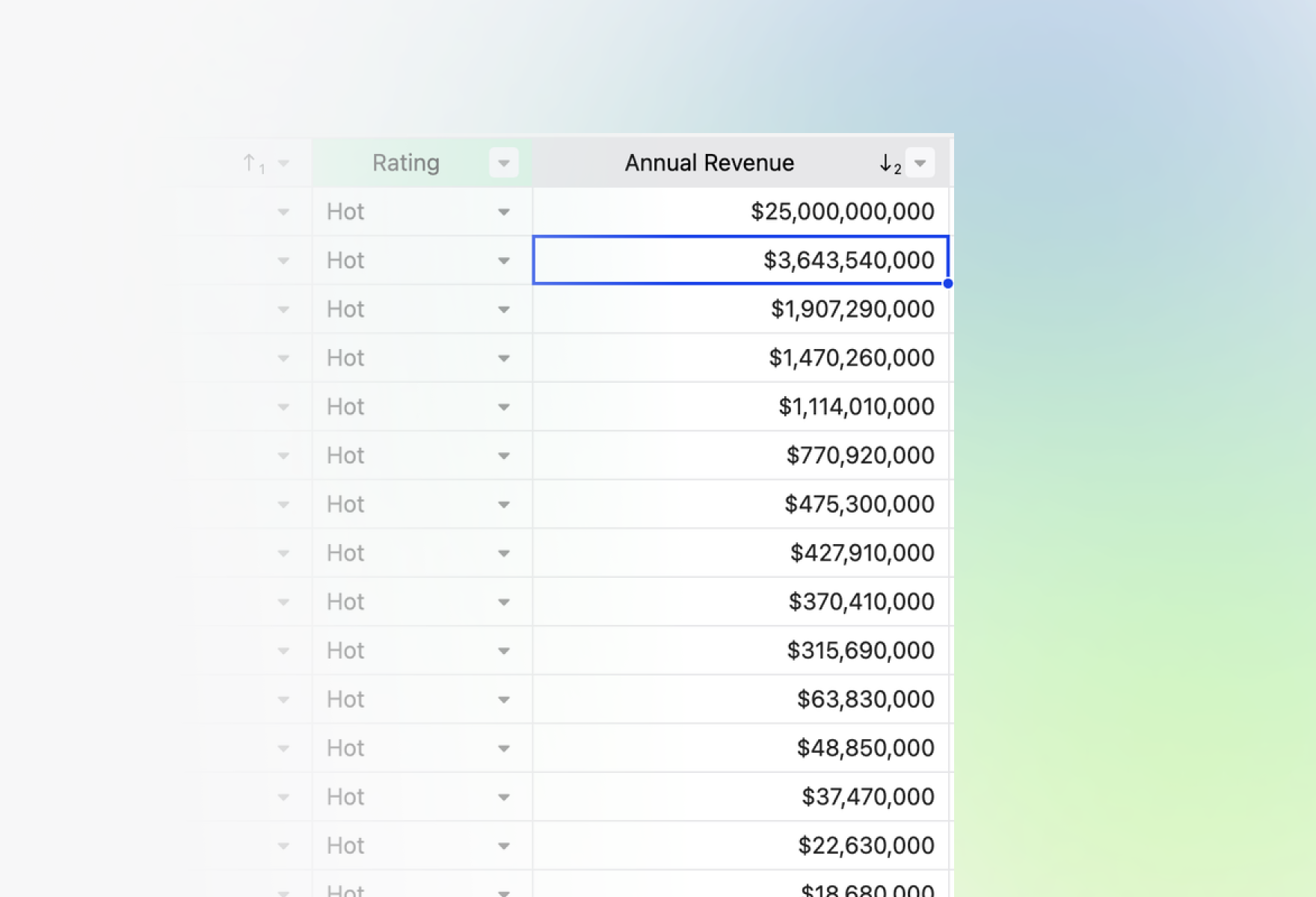Open Rating dropdown in the $63,830,000 row
This screenshot has width=1316, height=897.
(504, 700)
